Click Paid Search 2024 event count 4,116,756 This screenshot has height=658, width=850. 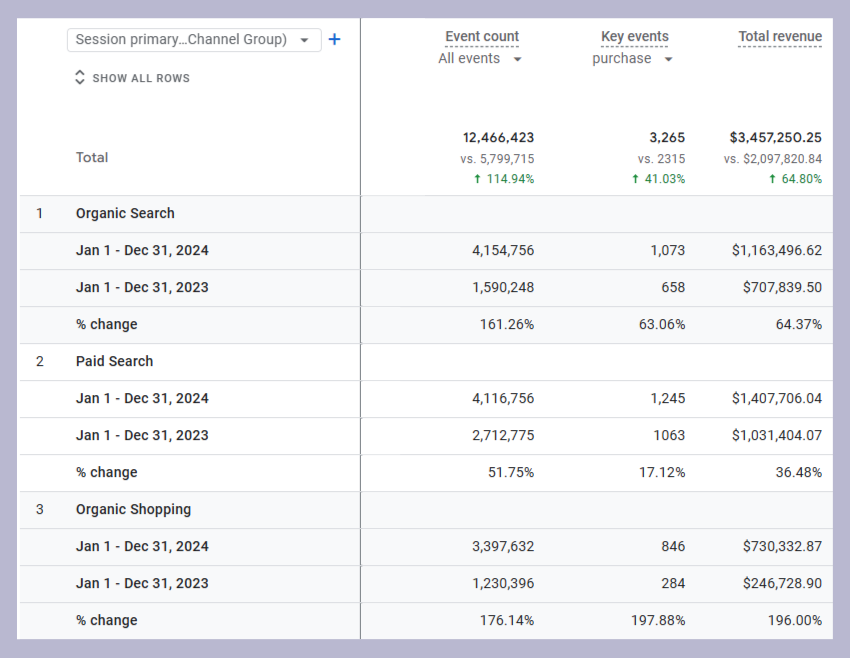click(x=503, y=398)
